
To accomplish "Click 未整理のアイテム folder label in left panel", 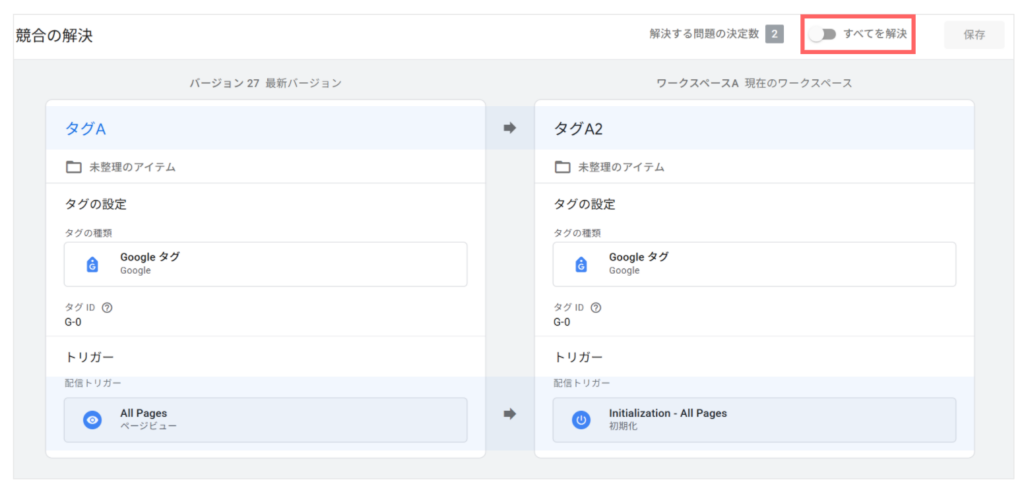I will point(133,167).
